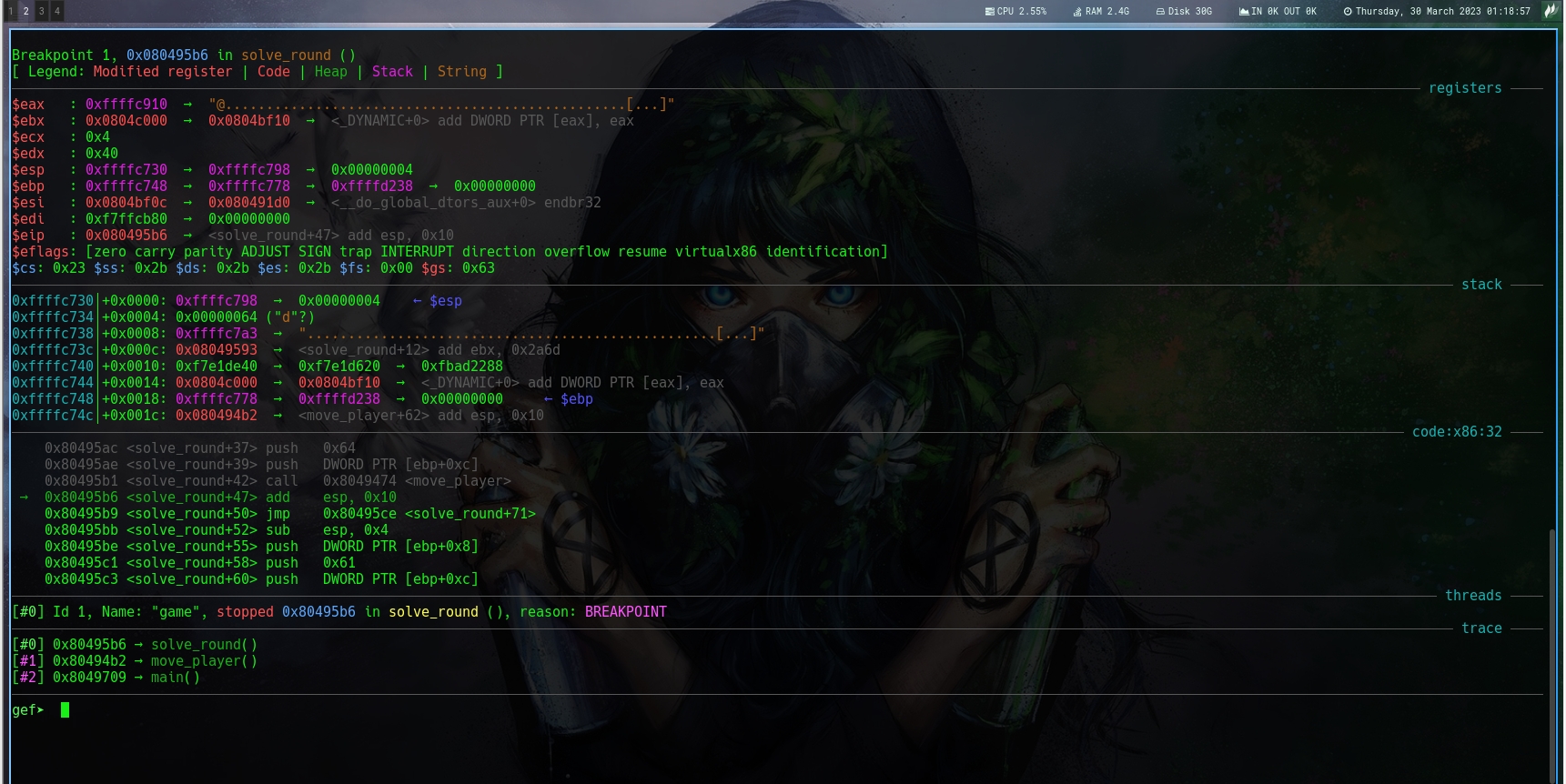Focus the gef prompt cursor
Image resolution: width=1566 pixels, height=784 pixels.
coord(66,709)
